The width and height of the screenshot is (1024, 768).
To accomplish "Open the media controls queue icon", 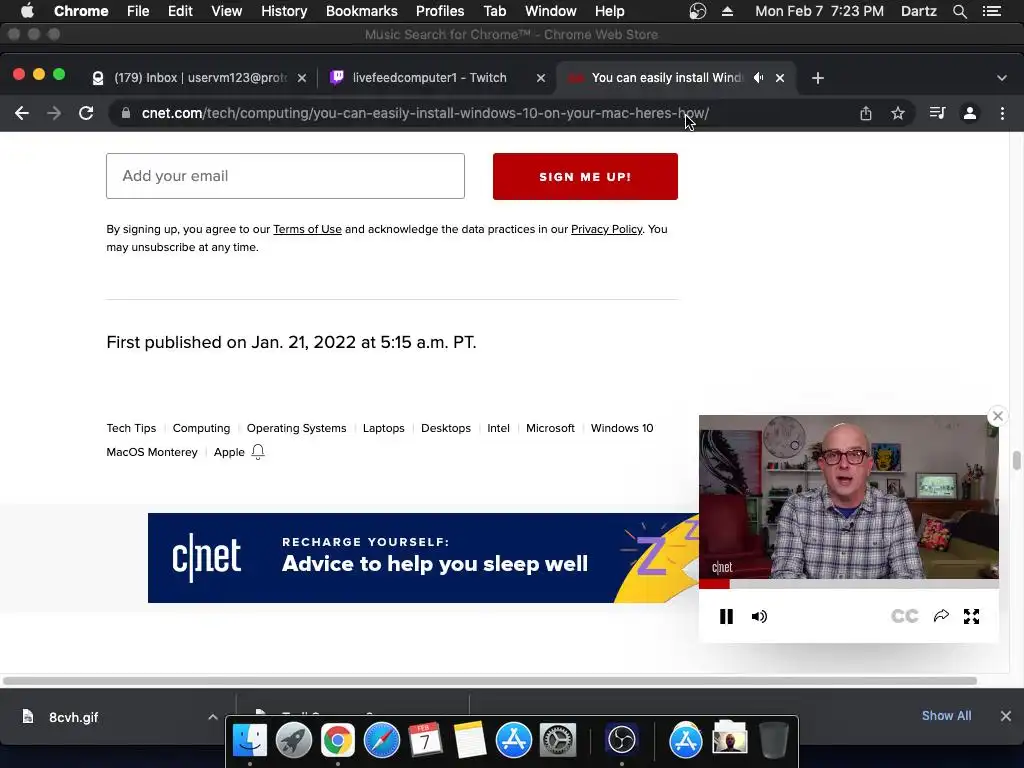I will point(937,113).
